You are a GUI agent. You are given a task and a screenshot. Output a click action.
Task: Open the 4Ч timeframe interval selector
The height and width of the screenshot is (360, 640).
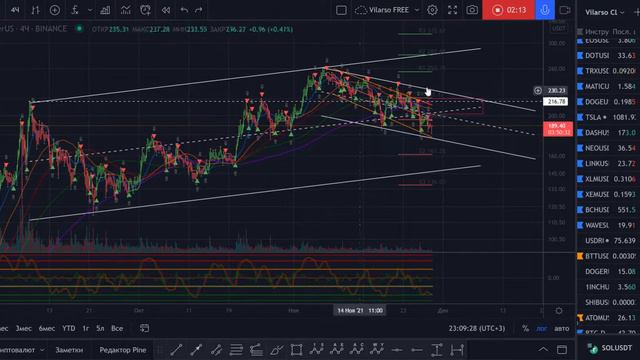(15, 10)
